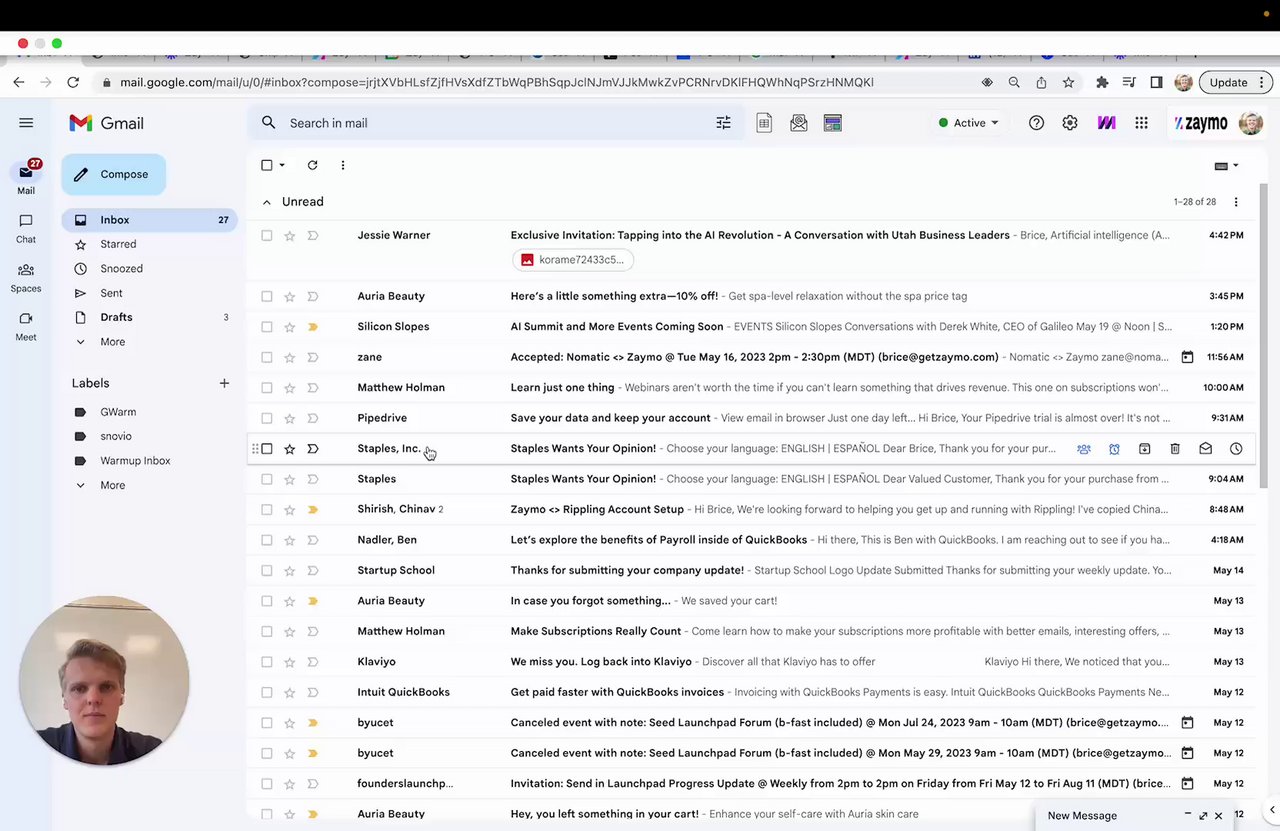Click the refresh inbox icon
The image size is (1280, 831).
point(312,165)
